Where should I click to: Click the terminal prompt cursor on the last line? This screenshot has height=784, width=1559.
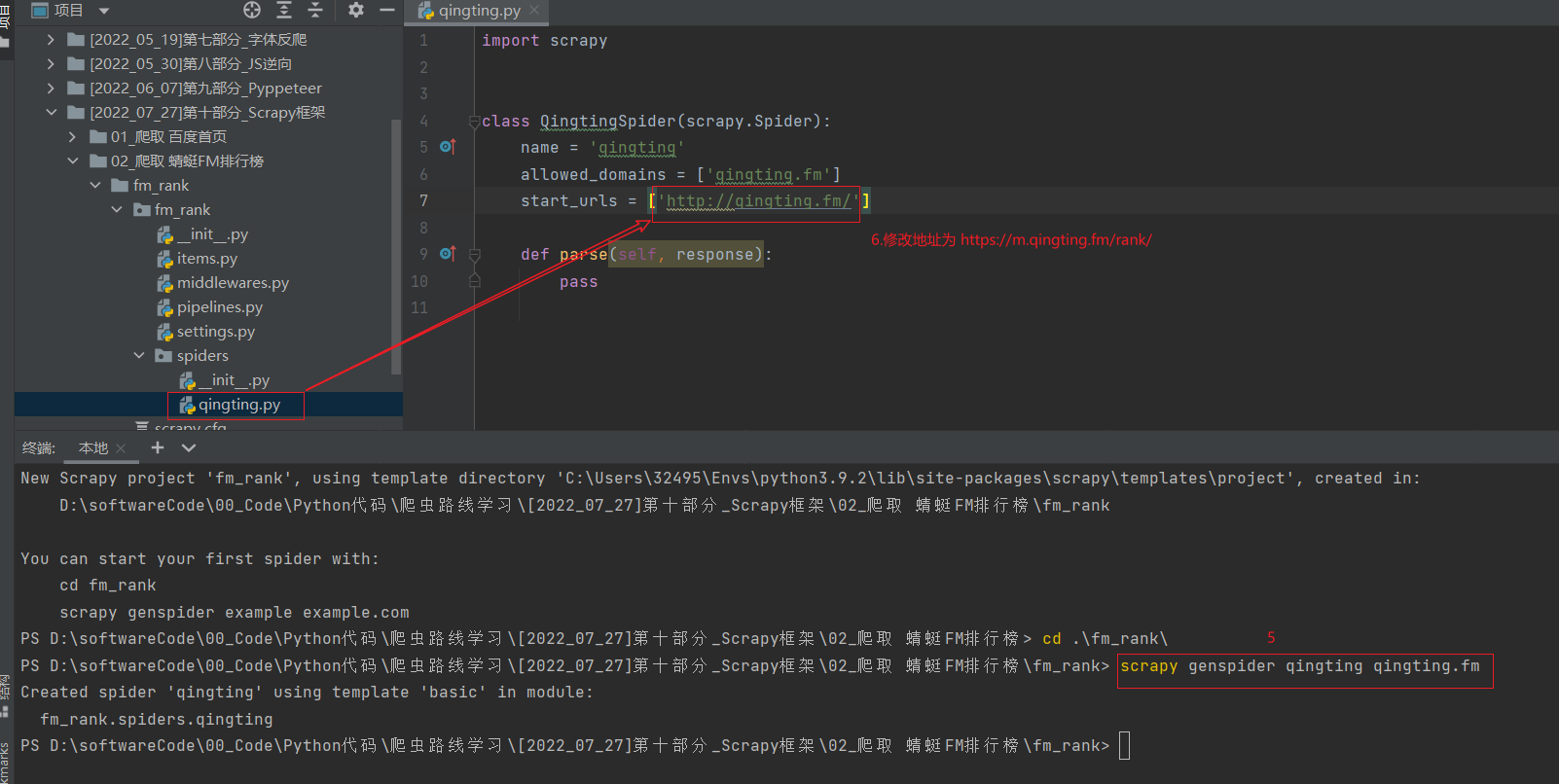[x=1125, y=746]
